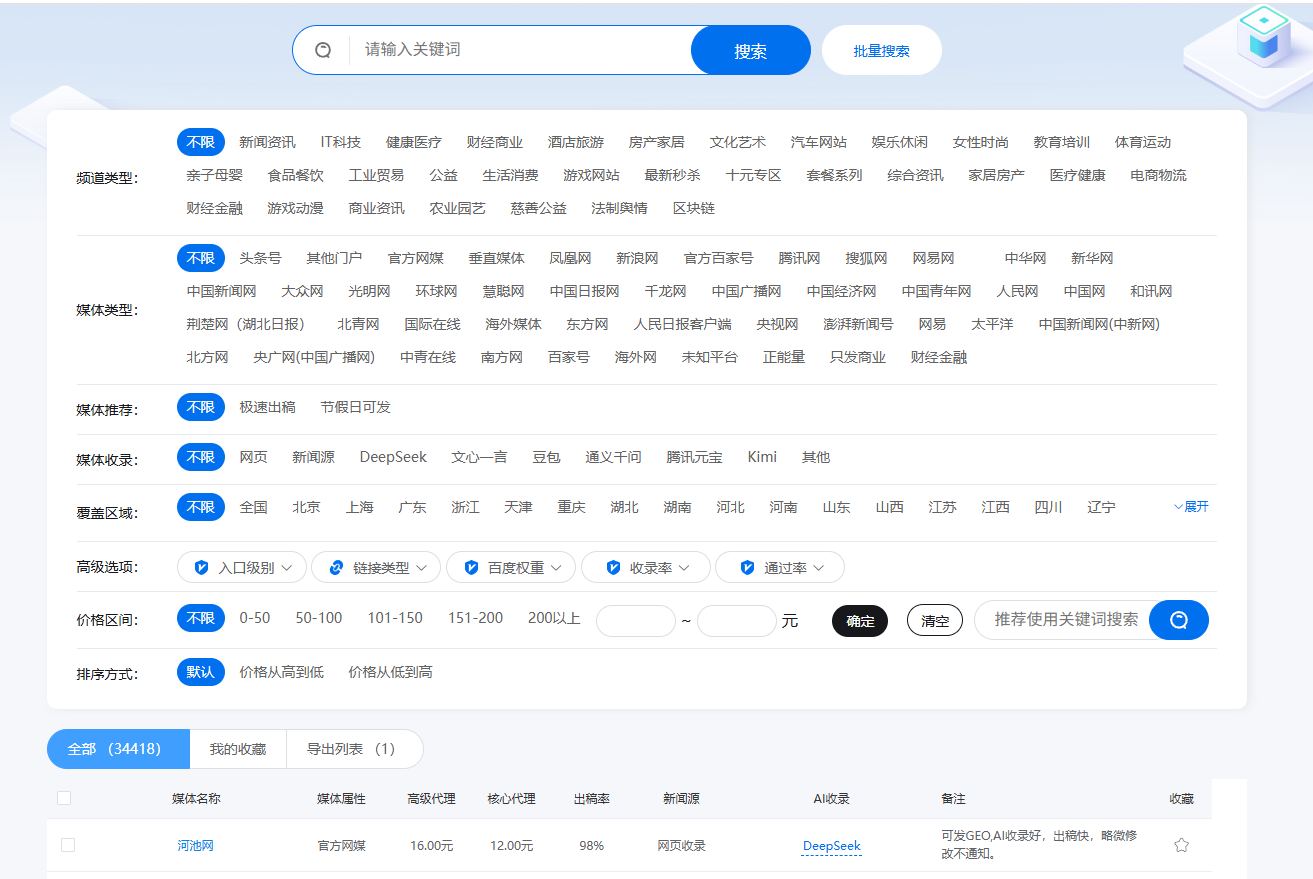
Task: Click the shield icon on 百度权重
Action: click(x=471, y=567)
